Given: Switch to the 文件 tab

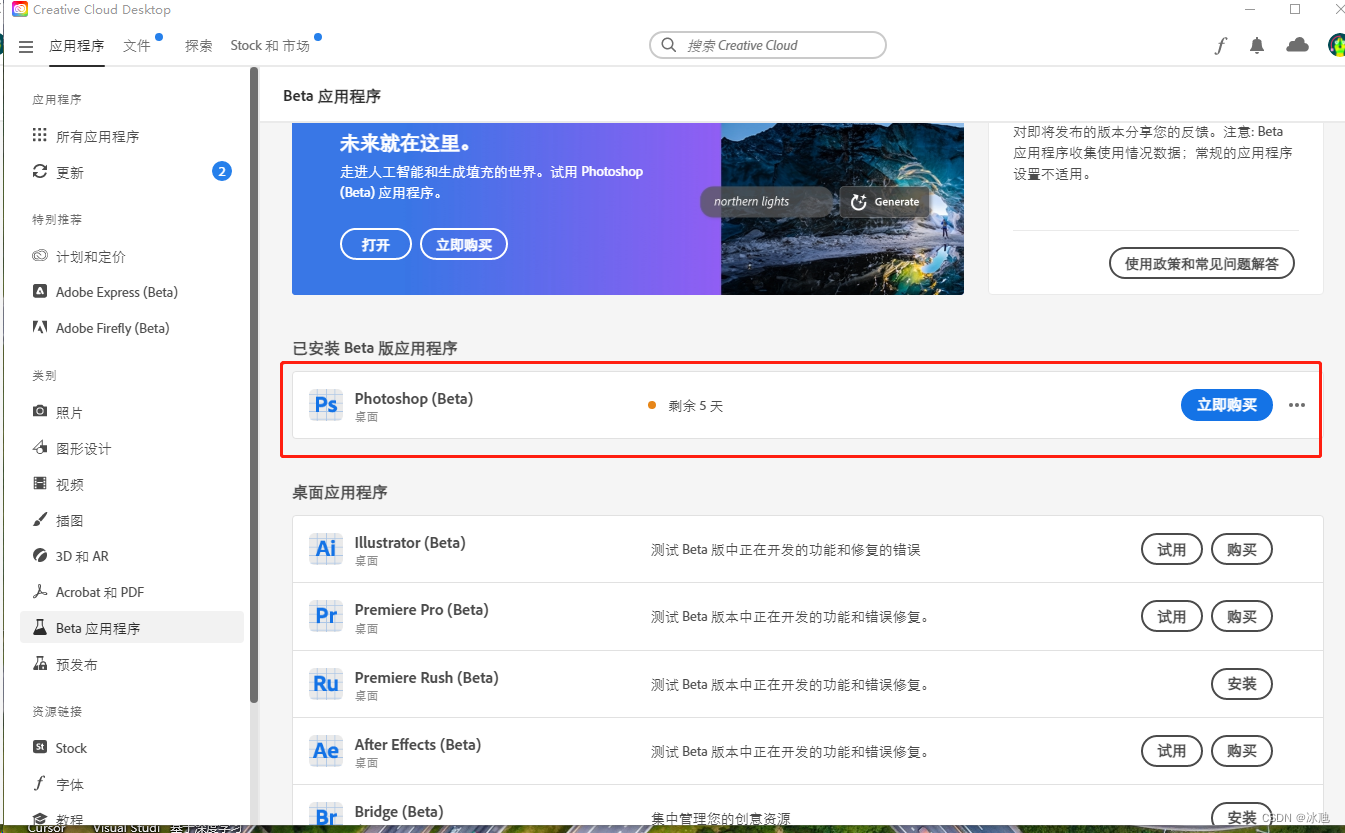Looking at the screenshot, I should tap(137, 46).
